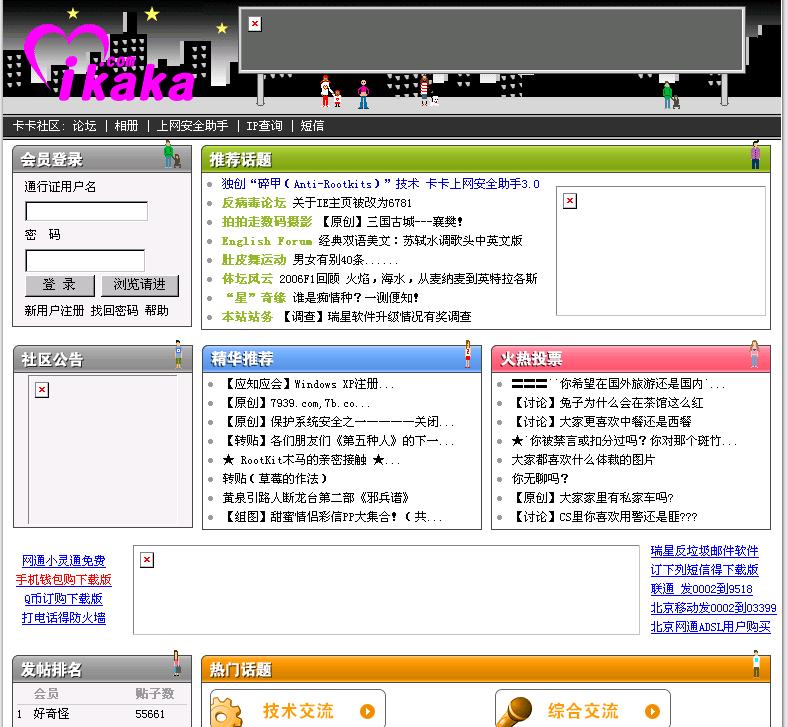Image resolution: width=788 pixels, height=727 pixels.
Task: Open topic 关于IE主页被改为6781
Action: [x=352, y=202]
